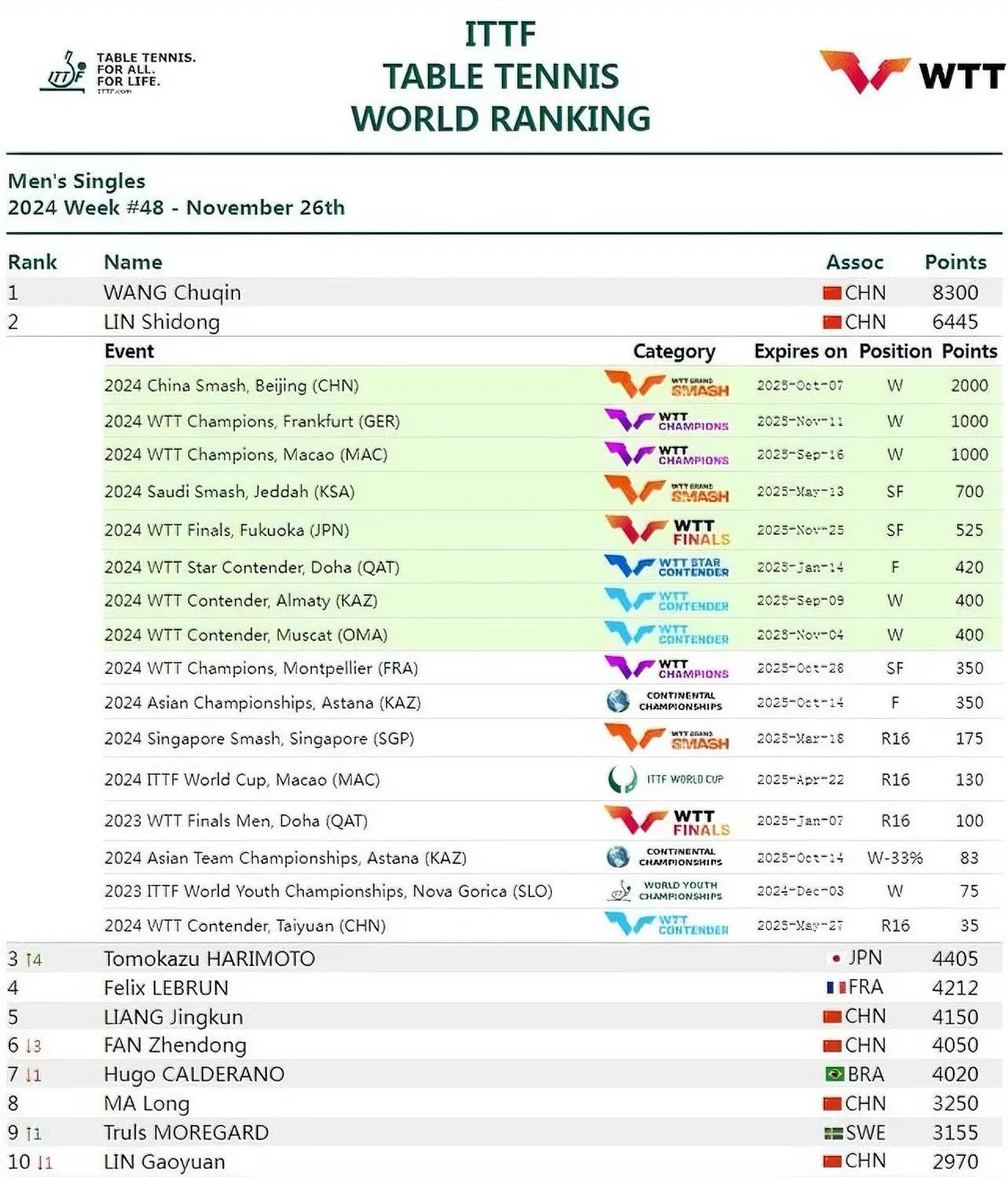
Task: Click '2024 Asian Championships, Astana (KAZ)' event name
Action: (x=262, y=703)
